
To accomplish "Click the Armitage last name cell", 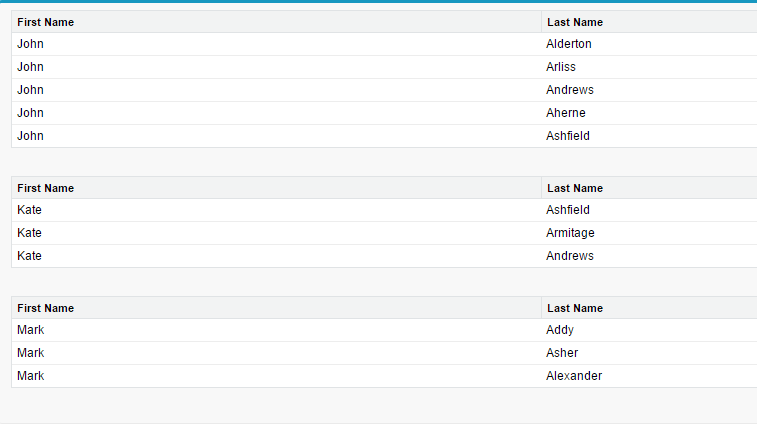I will coord(649,233).
